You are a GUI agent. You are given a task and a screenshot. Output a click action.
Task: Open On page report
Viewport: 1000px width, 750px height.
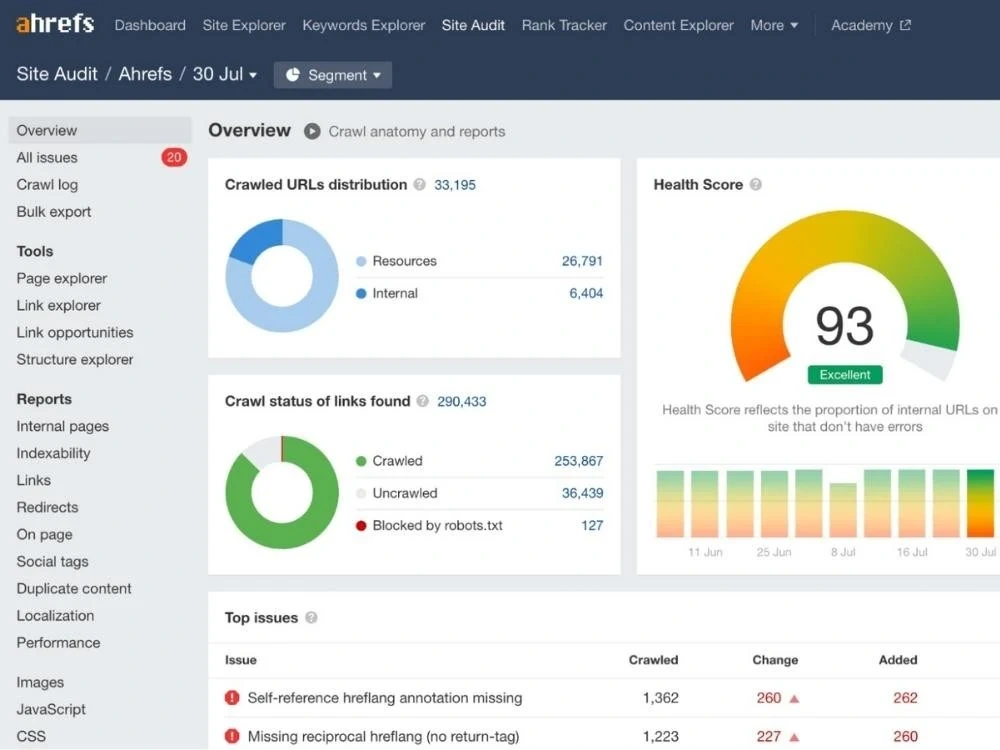(45, 534)
